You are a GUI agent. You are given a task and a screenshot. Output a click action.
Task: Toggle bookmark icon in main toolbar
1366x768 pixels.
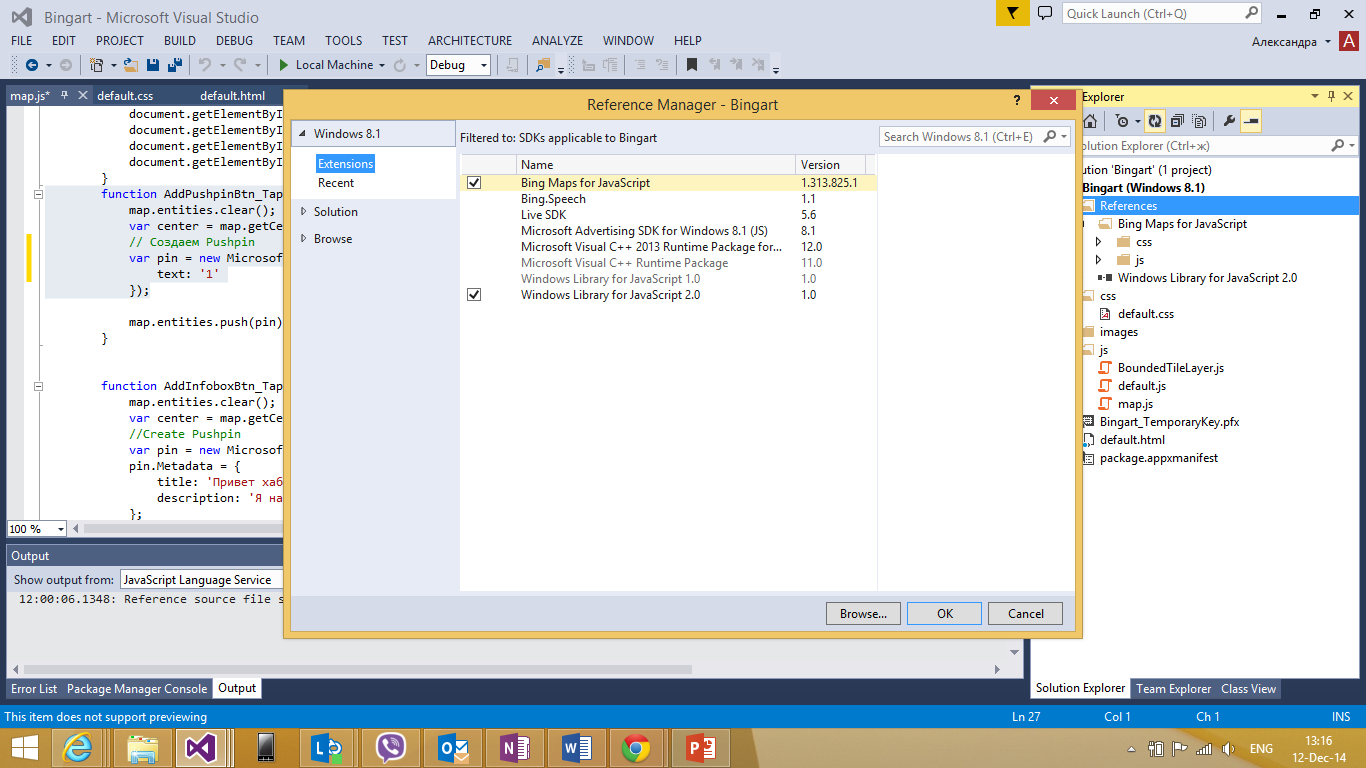tap(691, 65)
